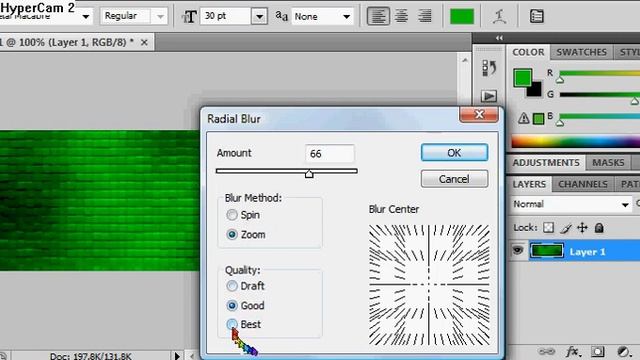Select Spin blur method
The image size is (640, 360).
pyautogui.click(x=232, y=215)
